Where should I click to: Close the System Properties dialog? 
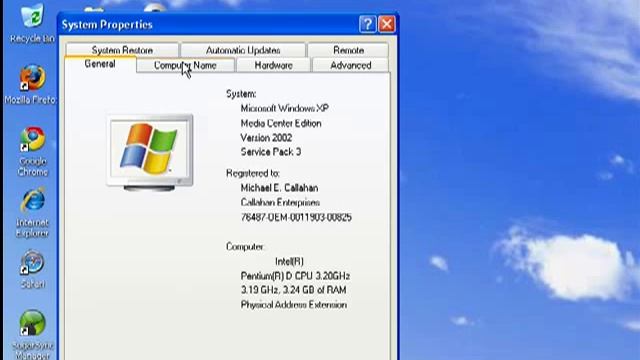[387, 24]
